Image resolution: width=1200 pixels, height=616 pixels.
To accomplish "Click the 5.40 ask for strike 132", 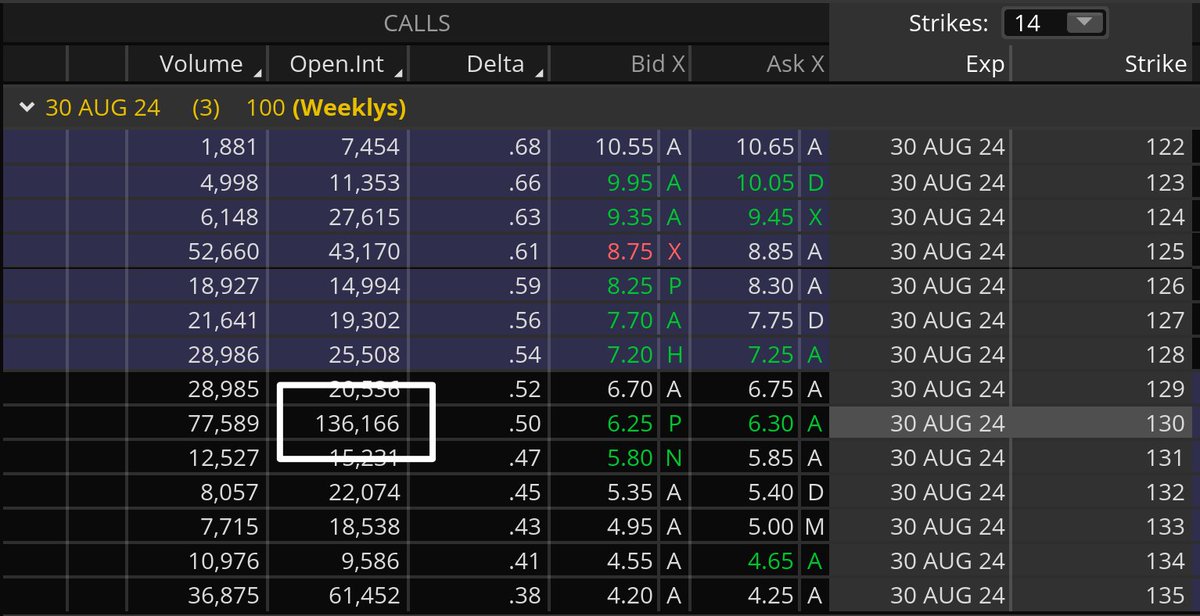I will coord(770,493).
